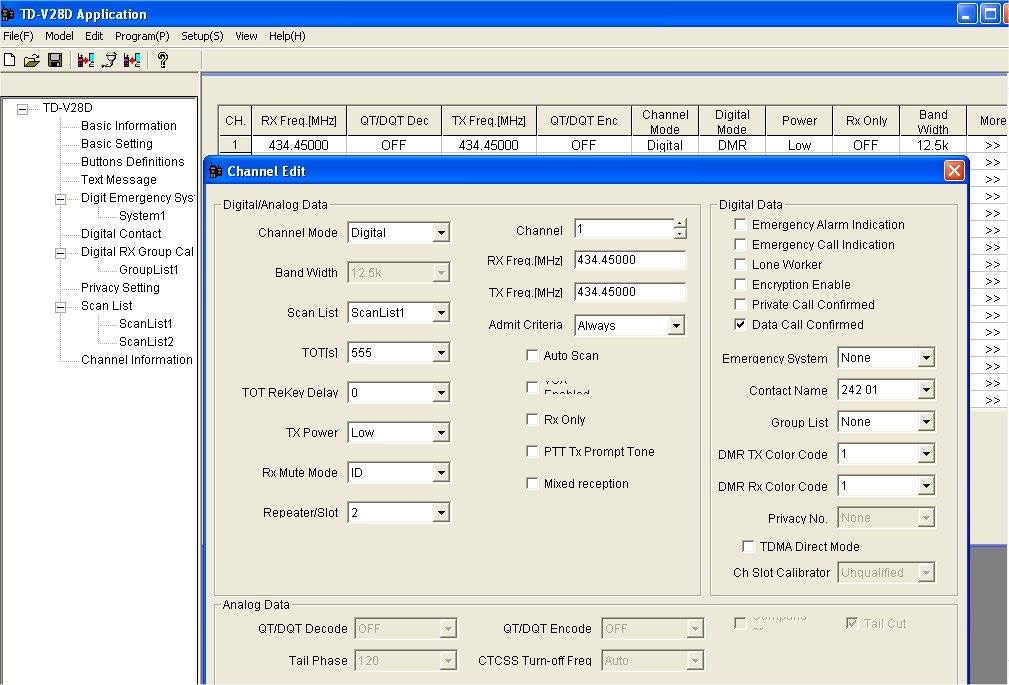
Task: Open Channel Information in the tree
Action: tap(136, 360)
